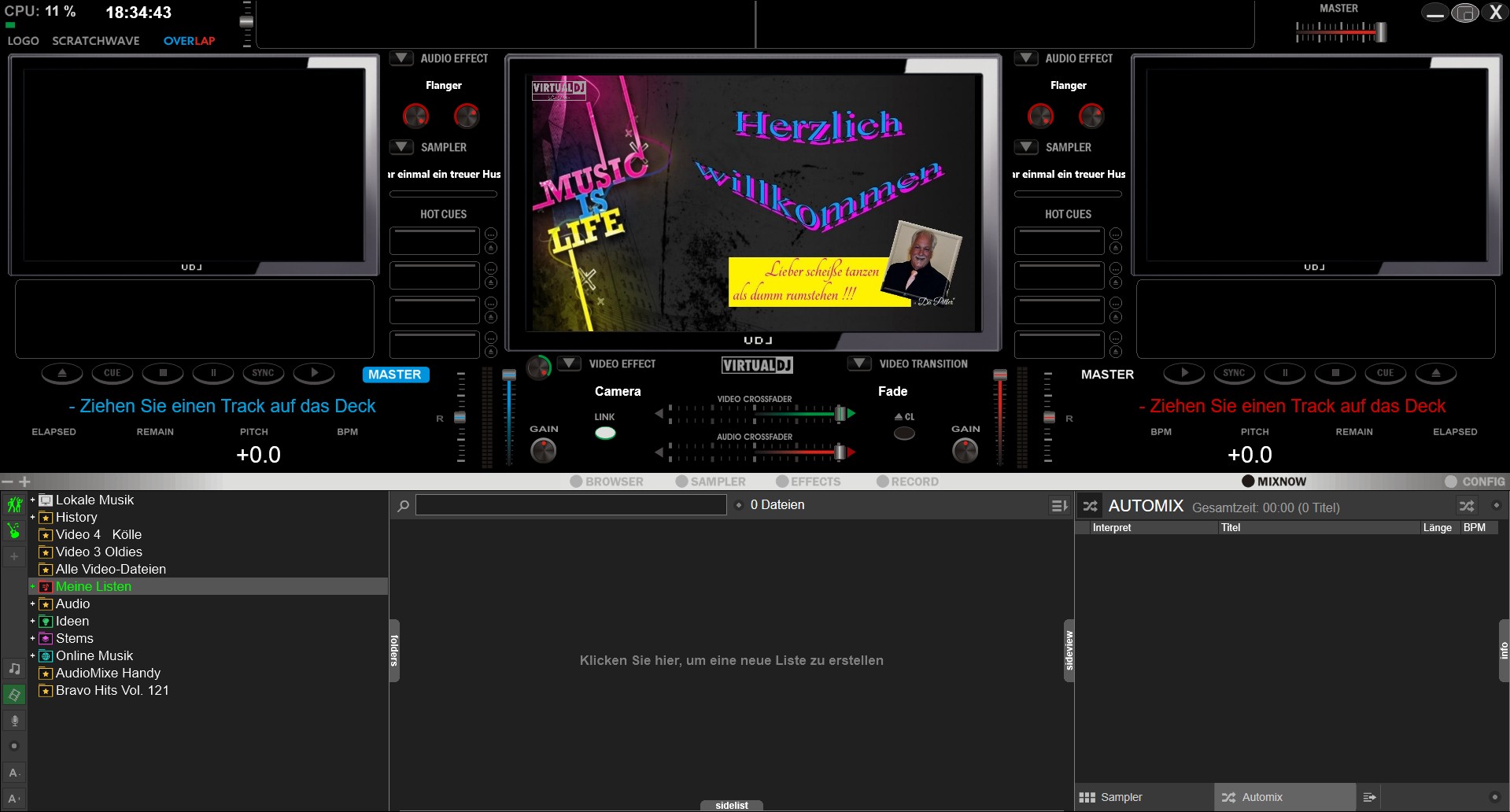1510x812 pixels.
Task: Click the Automix shuffle icon beside AUTOMIX title
Action: pos(1090,506)
